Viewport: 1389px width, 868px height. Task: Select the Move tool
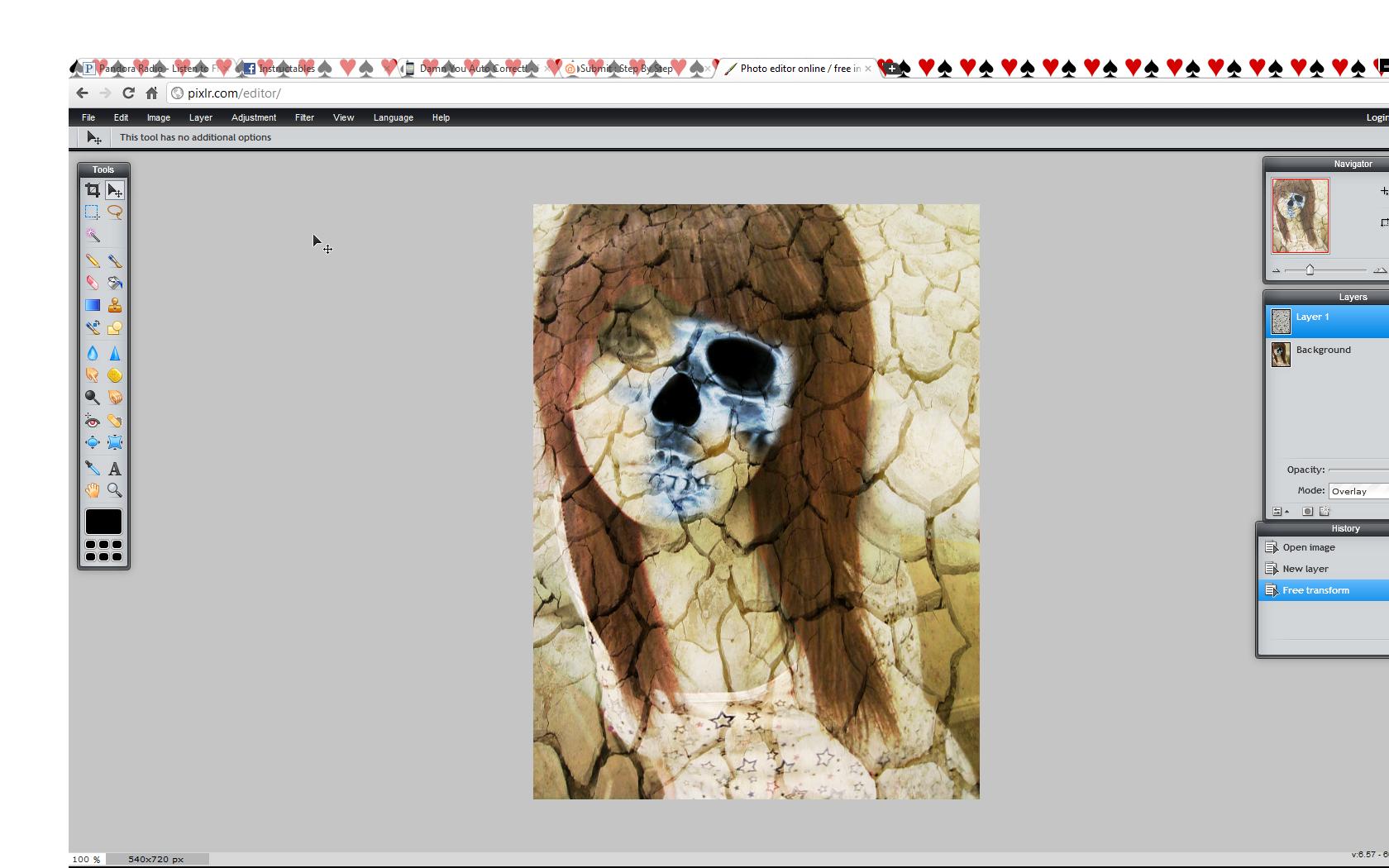[115, 191]
